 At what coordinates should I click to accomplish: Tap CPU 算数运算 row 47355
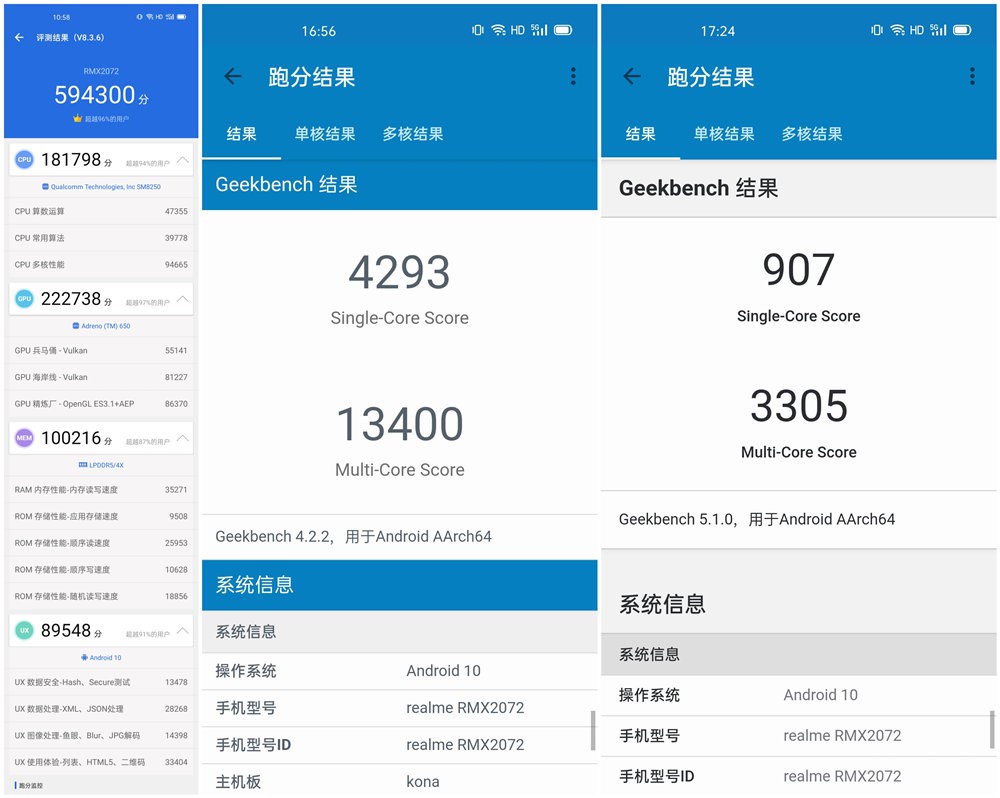[101, 211]
